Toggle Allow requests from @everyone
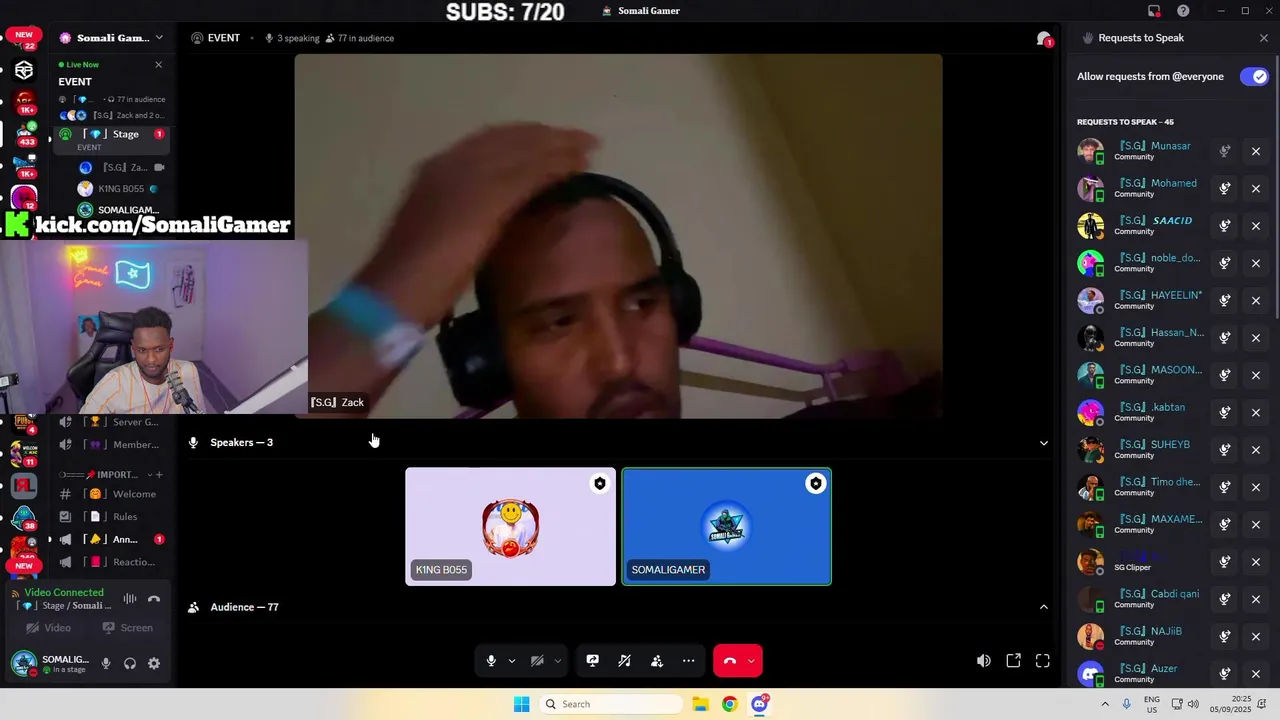The height and width of the screenshot is (720, 1280). 1254,77
